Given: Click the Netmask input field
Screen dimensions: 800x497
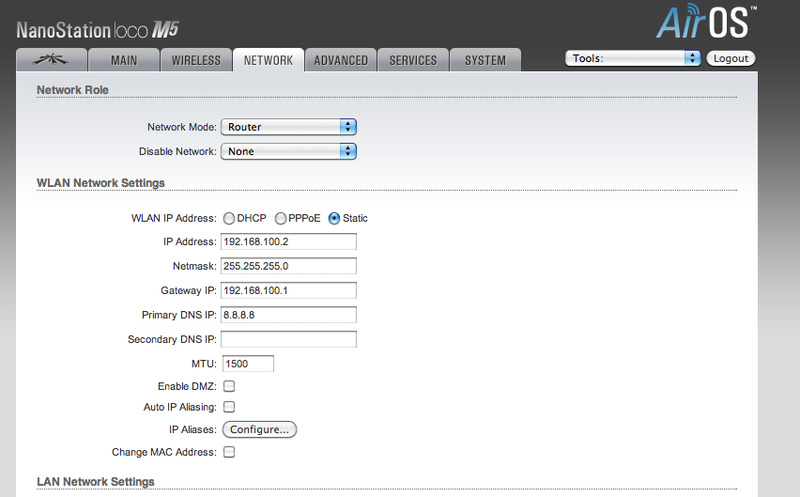Looking at the screenshot, I should (x=289, y=266).
